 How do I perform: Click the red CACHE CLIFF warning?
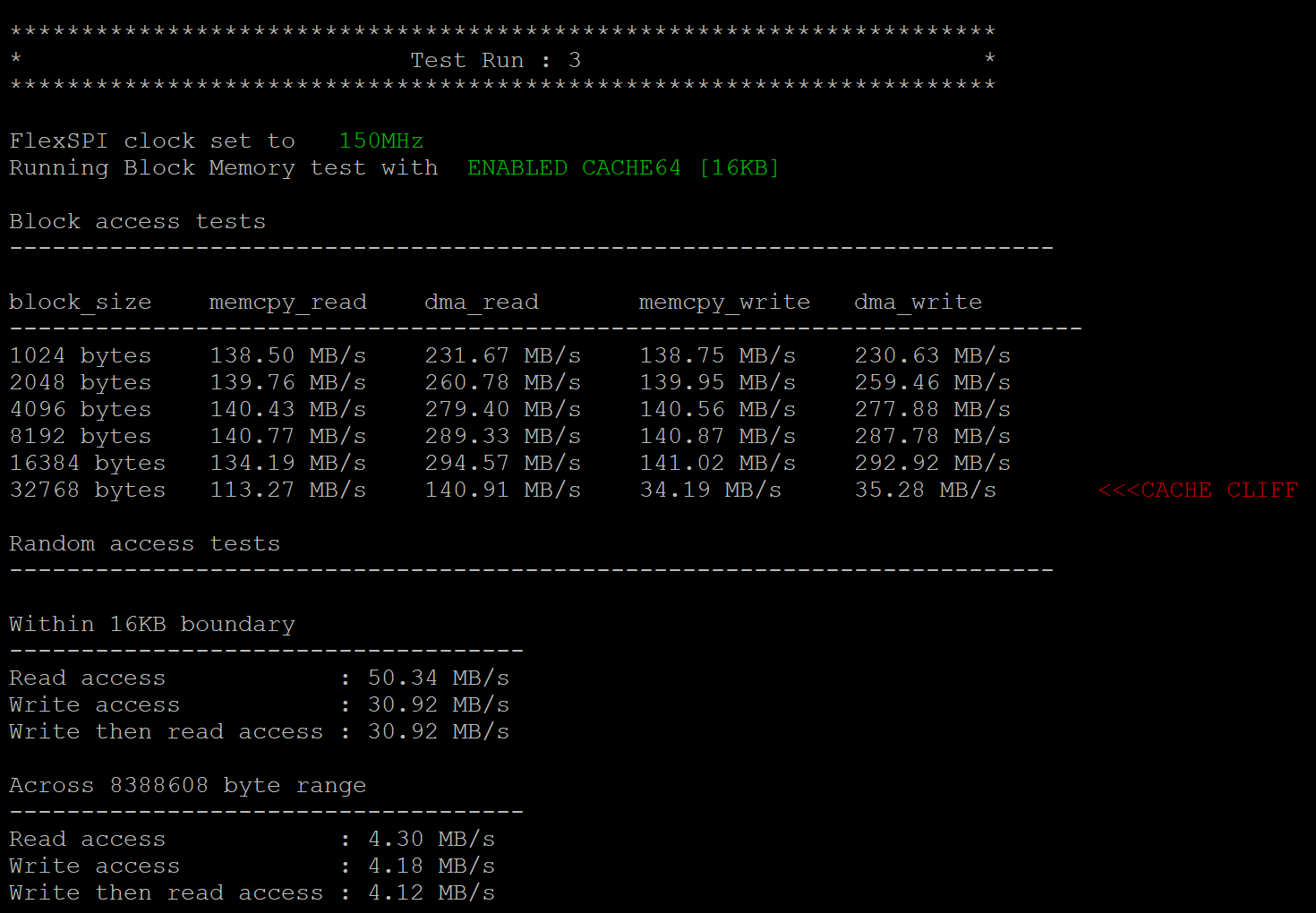coord(1197,490)
